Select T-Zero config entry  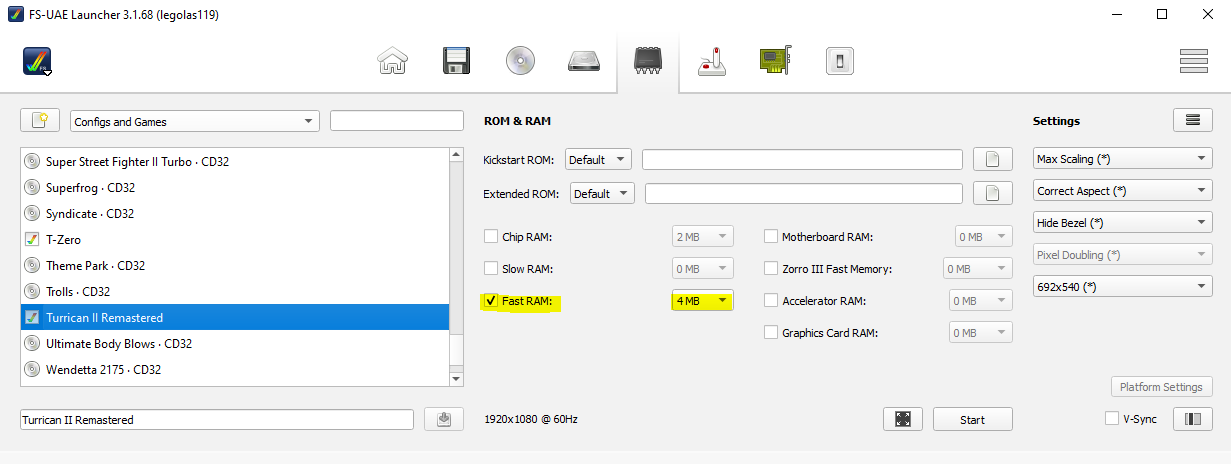235,239
